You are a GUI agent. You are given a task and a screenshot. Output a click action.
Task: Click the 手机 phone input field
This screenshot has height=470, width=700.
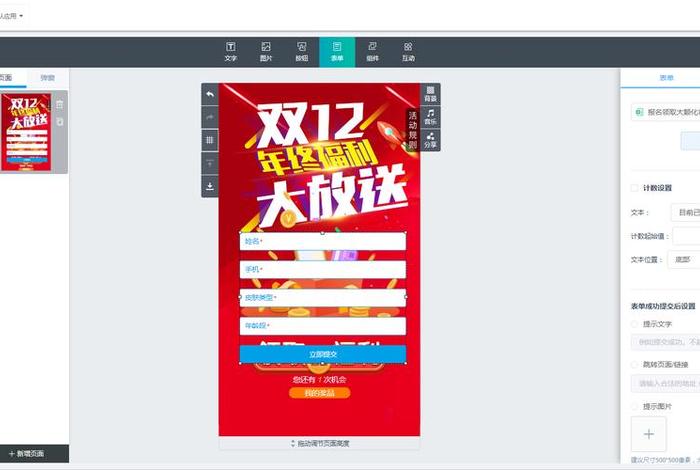pyautogui.click(x=323, y=270)
